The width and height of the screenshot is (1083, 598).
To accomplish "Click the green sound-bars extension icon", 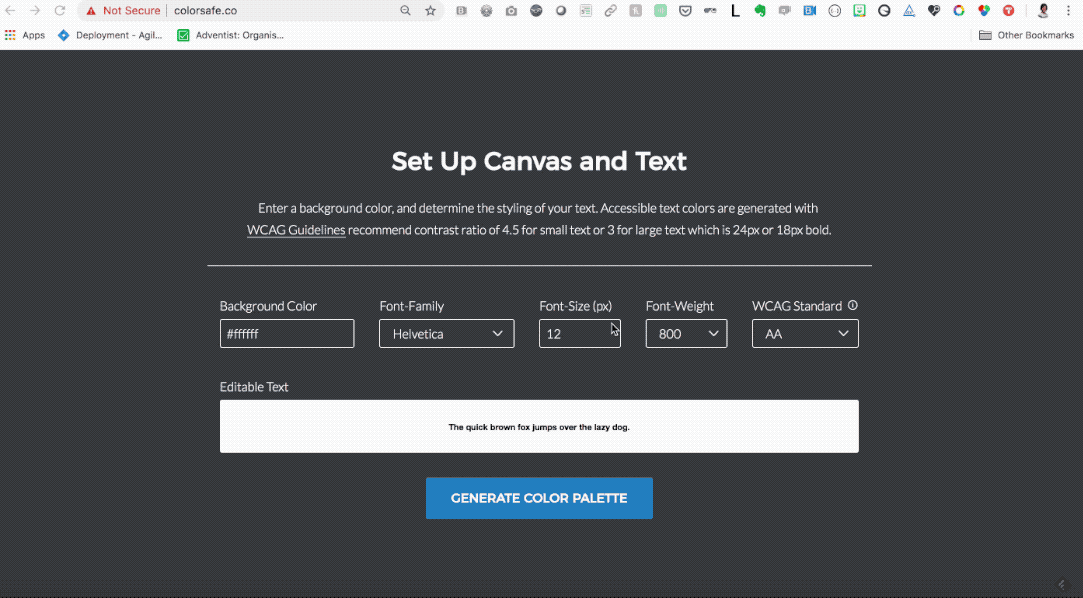I will click(660, 10).
